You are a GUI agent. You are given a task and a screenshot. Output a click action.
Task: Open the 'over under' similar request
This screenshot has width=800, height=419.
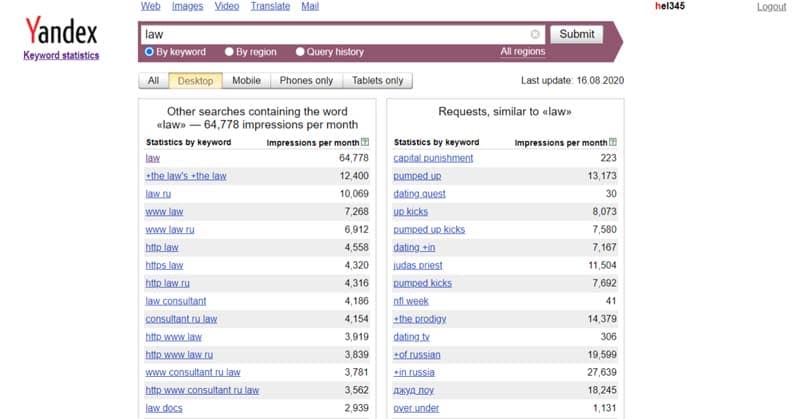click(416, 408)
